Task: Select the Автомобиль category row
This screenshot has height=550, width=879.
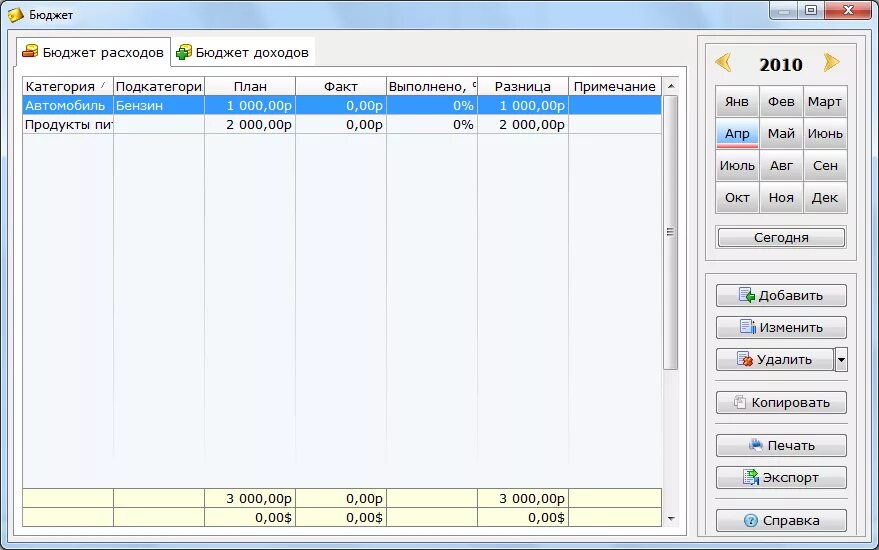Action: pos(342,105)
